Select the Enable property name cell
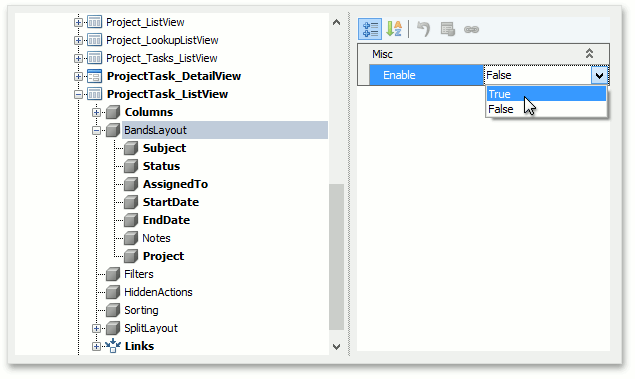The height and width of the screenshot is (379, 635). [426, 75]
